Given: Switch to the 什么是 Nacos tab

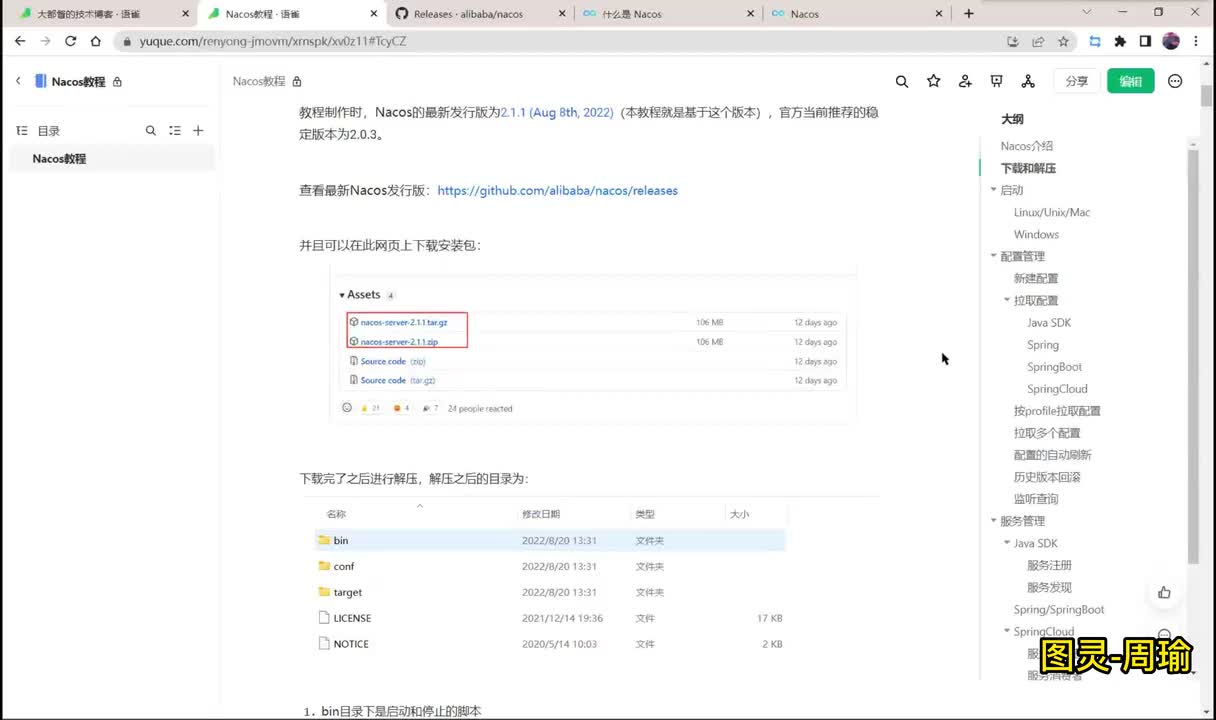Looking at the screenshot, I should (668, 14).
